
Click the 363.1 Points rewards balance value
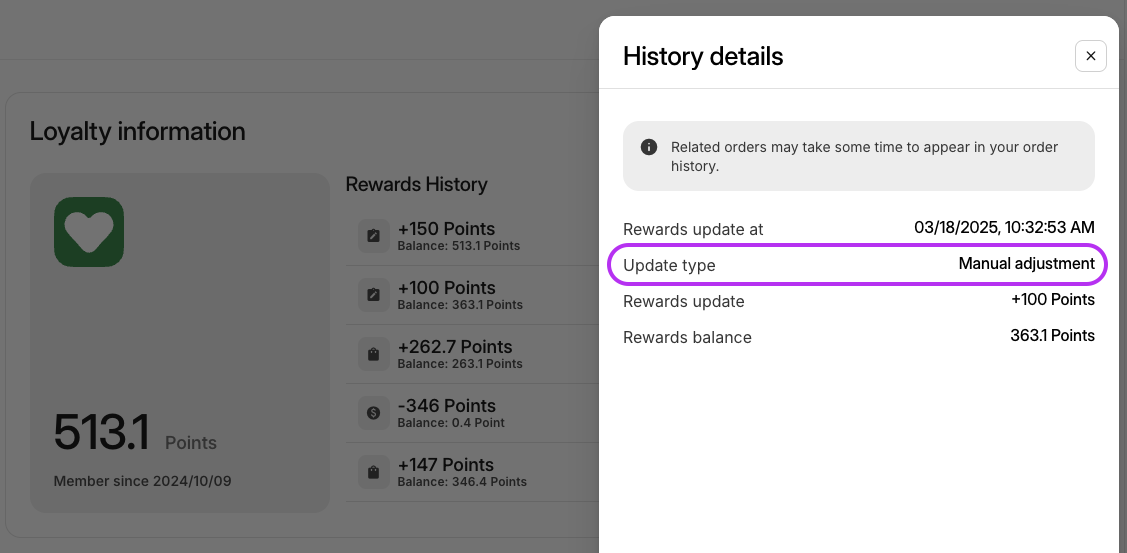point(1052,336)
